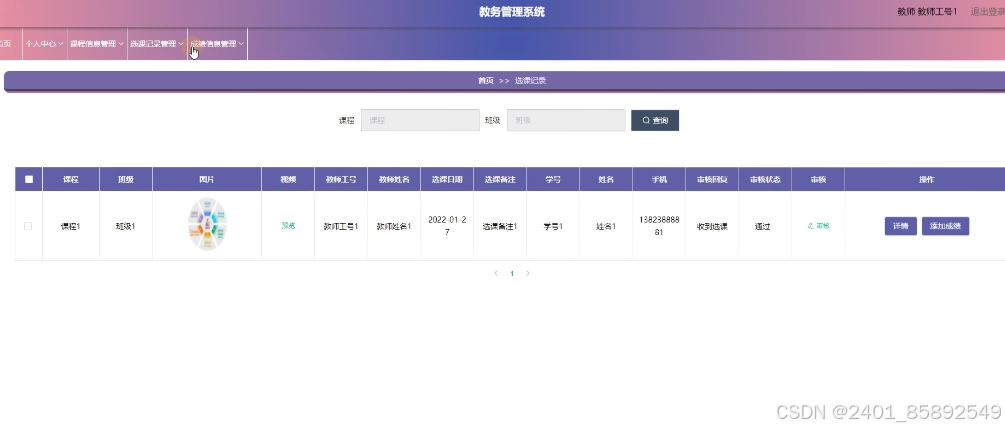Click the 选课记录 breadcrumb text
This screenshot has height=430, width=1005.
click(530, 81)
